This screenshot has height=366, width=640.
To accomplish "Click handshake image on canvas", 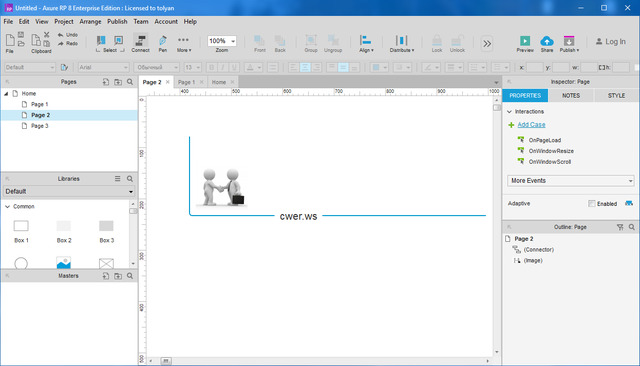I will 222,187.
